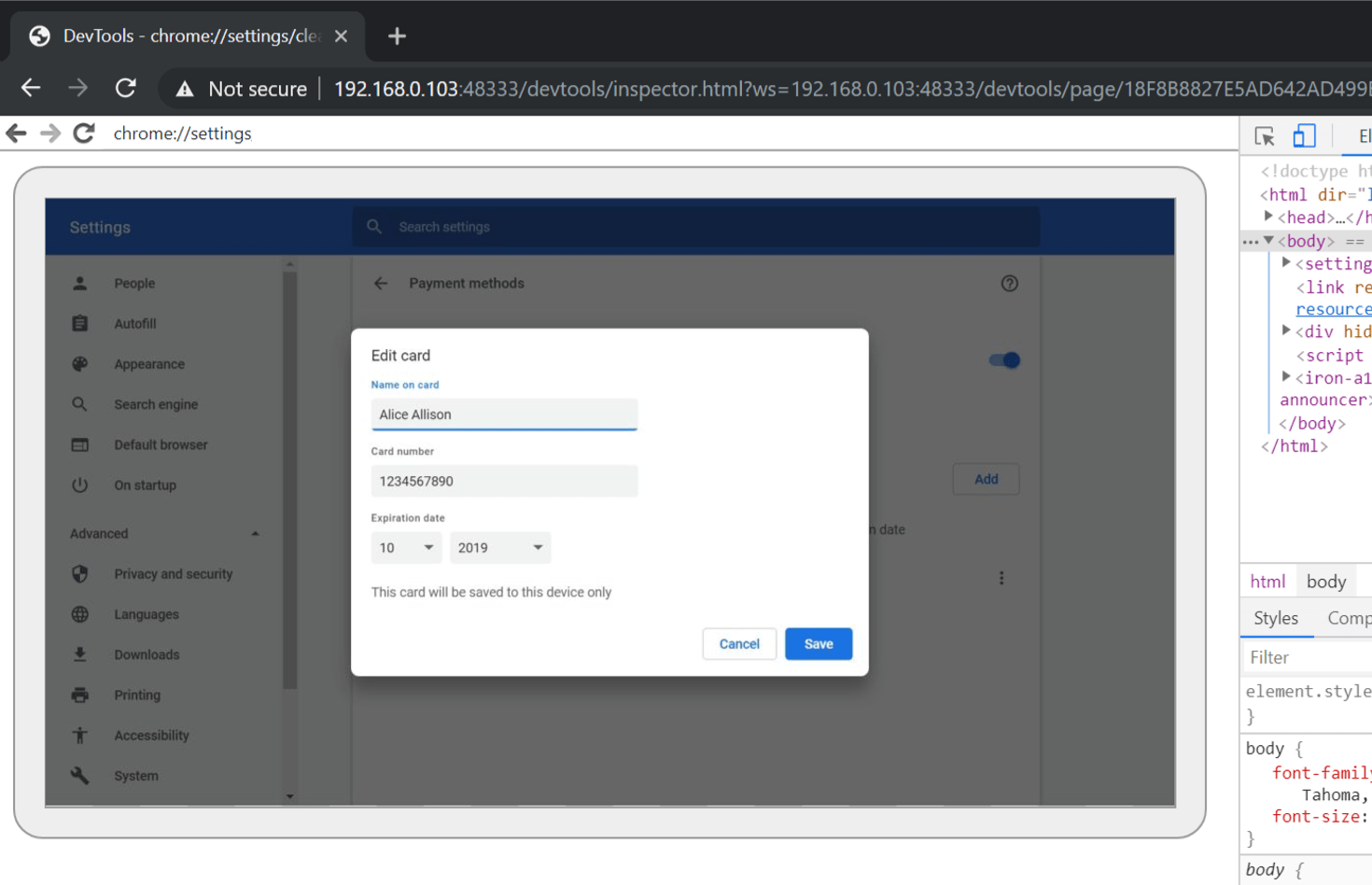This screenshot has width=1372, height=885.
Task: Click the back arrow on Payment methods
Action: [x=381, y=283]
